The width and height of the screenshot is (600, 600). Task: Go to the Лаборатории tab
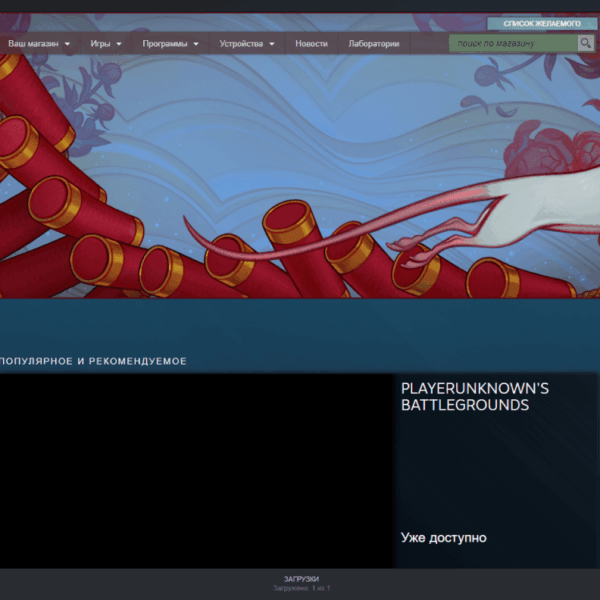click(x=374, y=44)
